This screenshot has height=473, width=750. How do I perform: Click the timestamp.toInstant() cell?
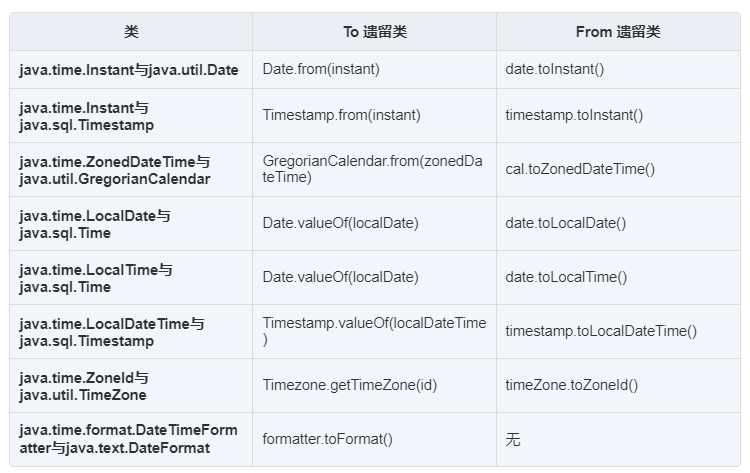point(618,115)
